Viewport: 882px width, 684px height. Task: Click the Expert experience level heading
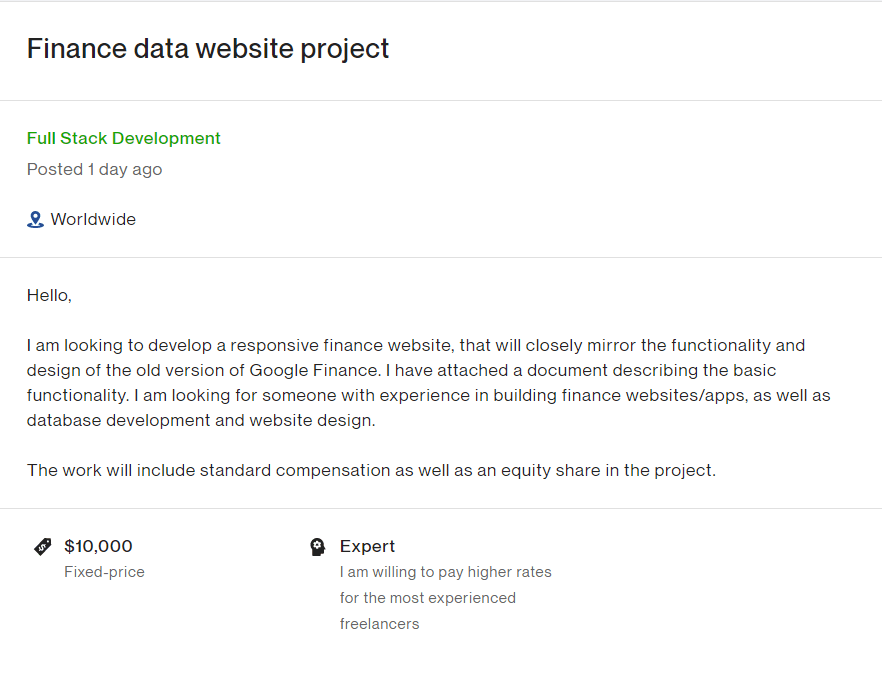(367, 546)
